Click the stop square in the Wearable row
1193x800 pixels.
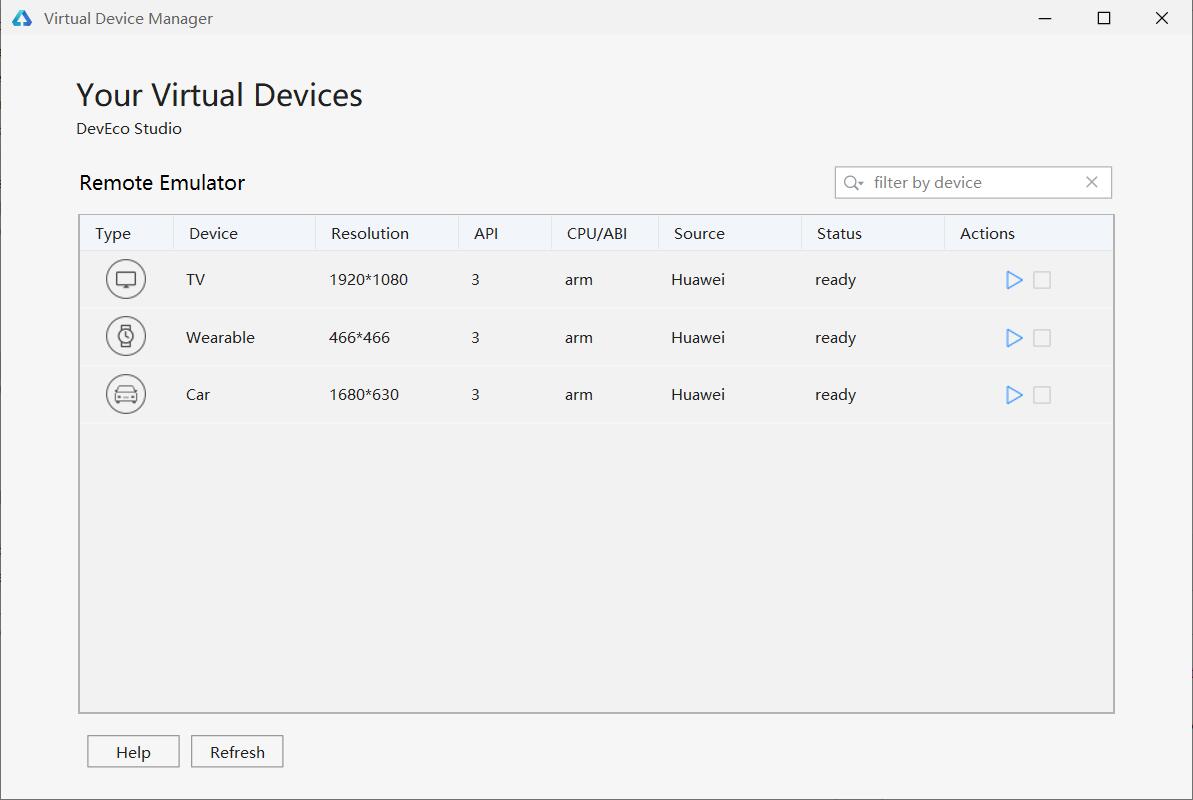1042,338
